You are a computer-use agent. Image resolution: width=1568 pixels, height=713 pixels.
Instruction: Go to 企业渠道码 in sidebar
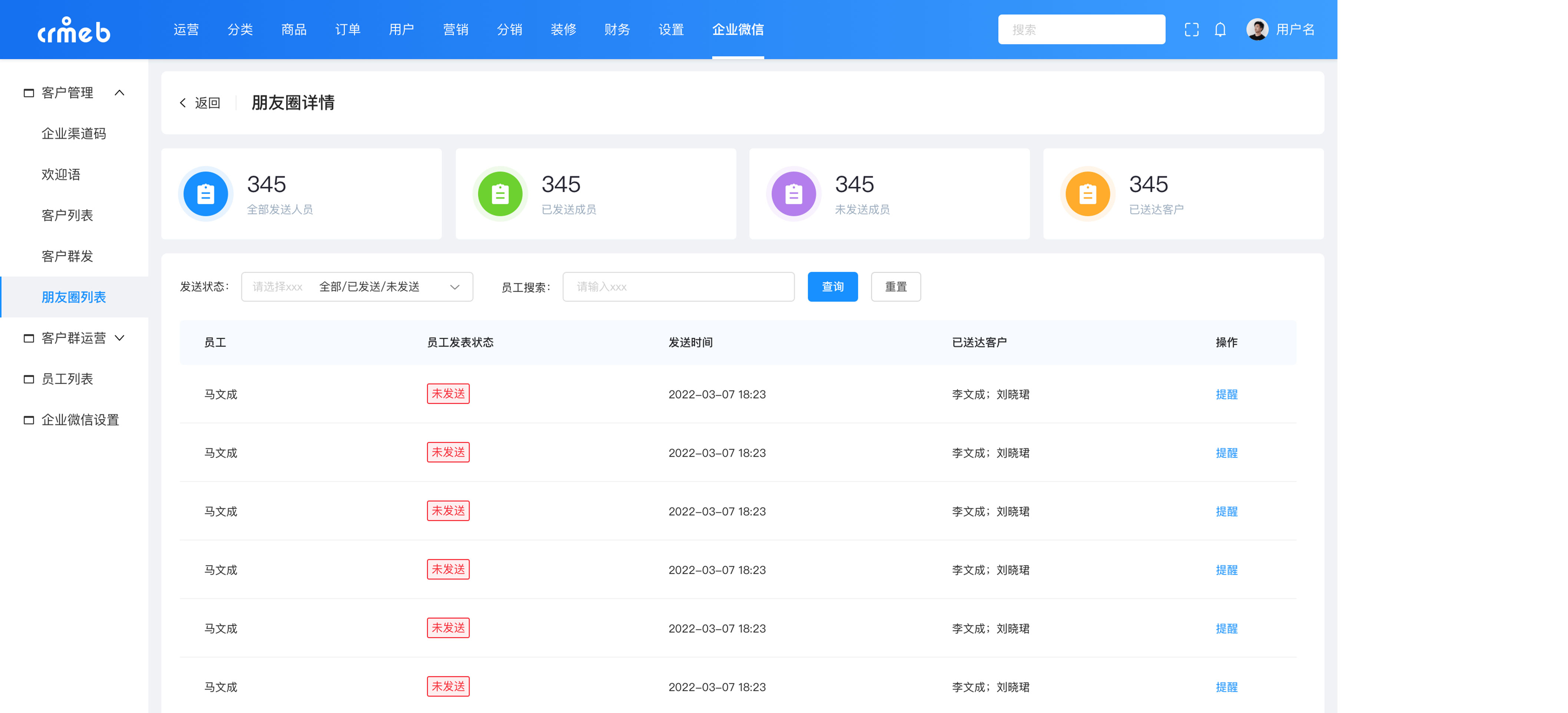tap(74, 133)
